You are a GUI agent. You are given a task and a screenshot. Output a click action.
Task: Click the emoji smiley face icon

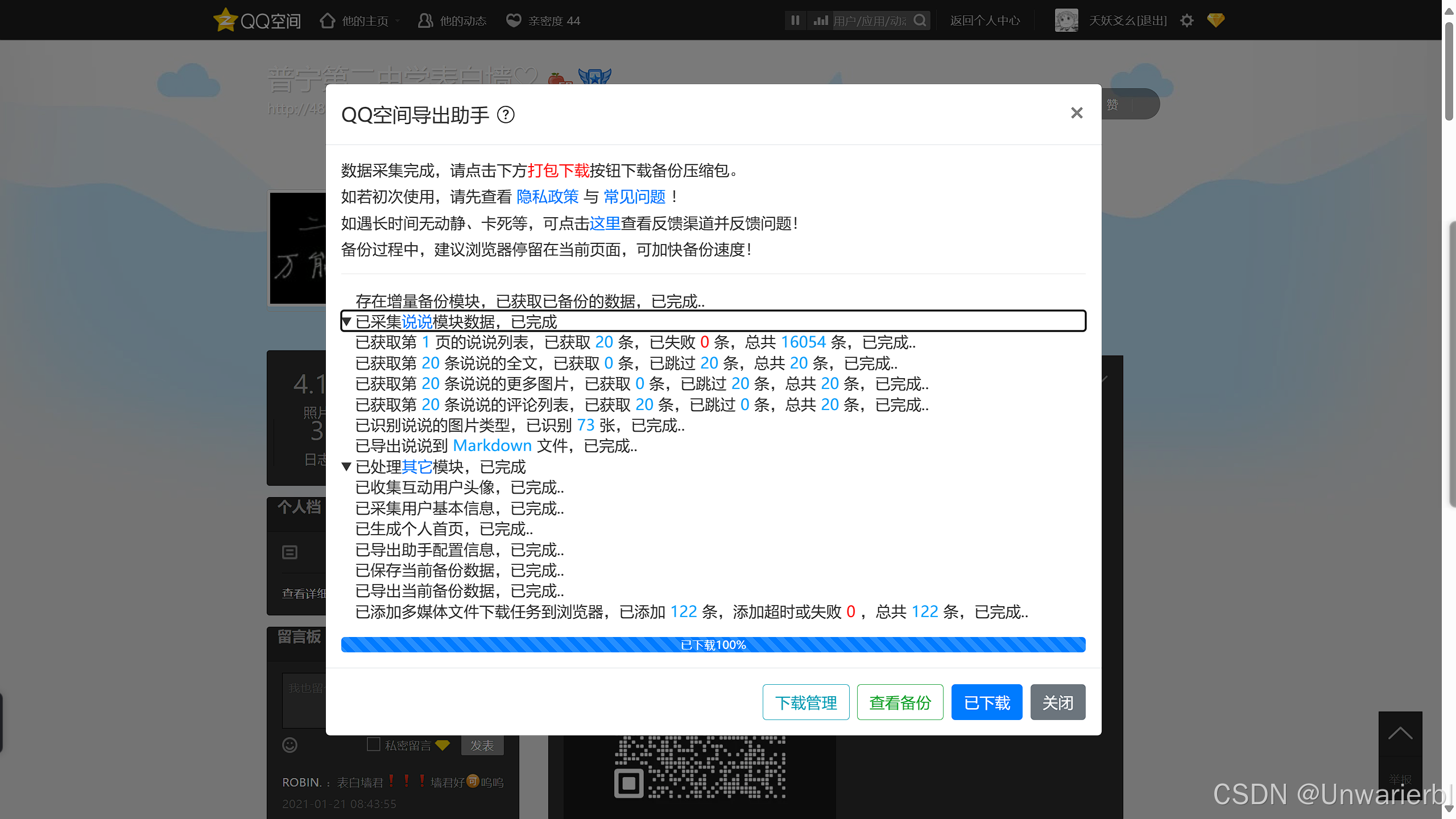(x=289, y=745)
